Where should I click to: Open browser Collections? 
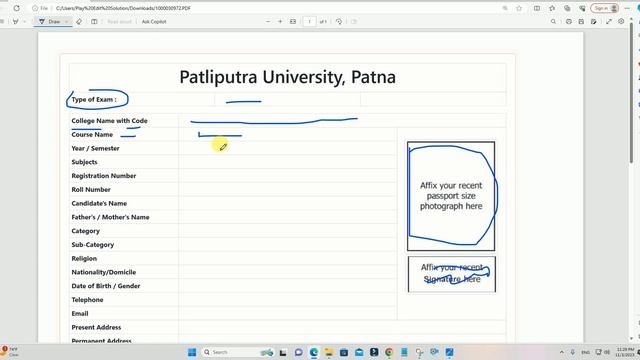pos(567,8)
